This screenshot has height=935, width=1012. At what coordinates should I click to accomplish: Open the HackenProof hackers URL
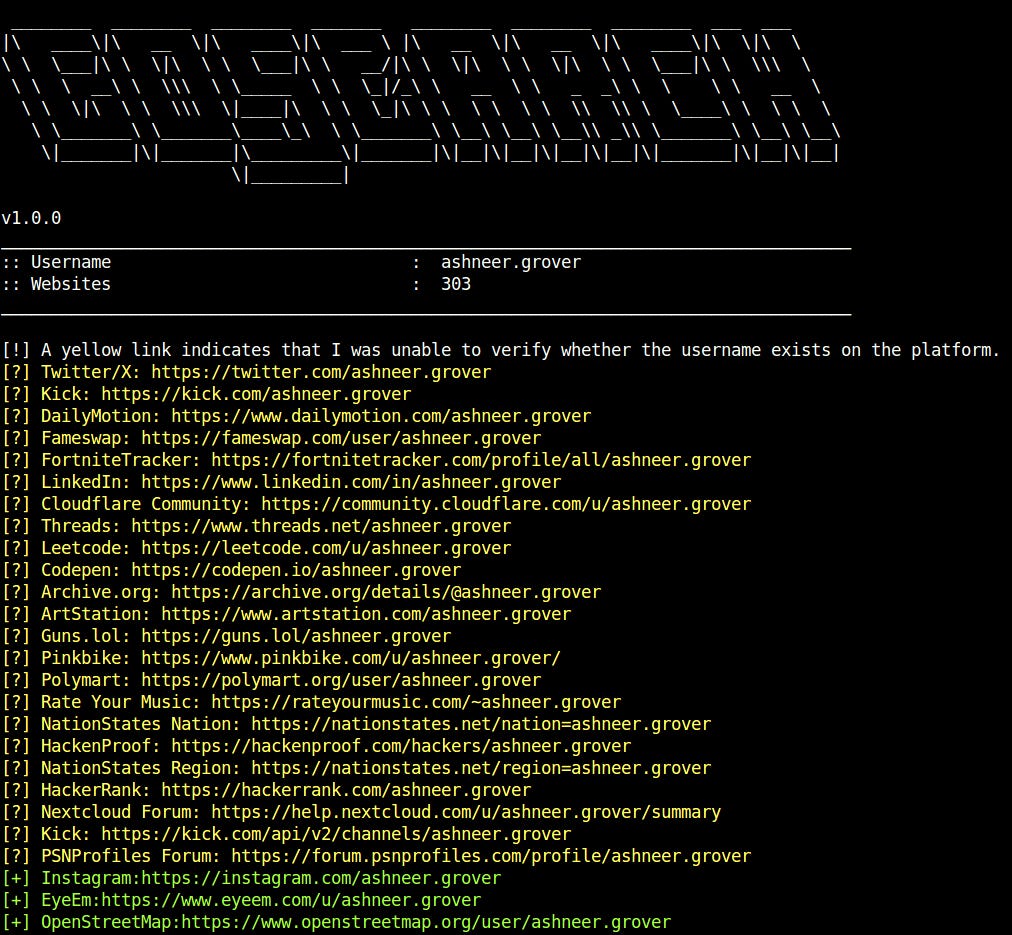tap(401, 745)
